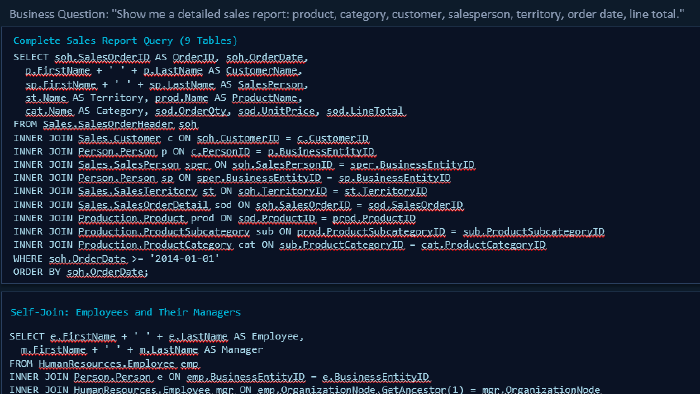700x394 pixels.
Task: Click 'e.FirstName' in the self-join query
Action: click(x=83, y=336)
